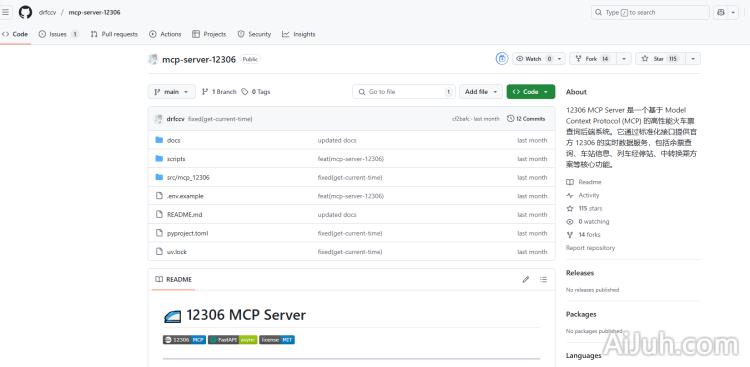Click the license MIT badge
The width and height of the screenshot is (750, 367).
pos(277,340)
